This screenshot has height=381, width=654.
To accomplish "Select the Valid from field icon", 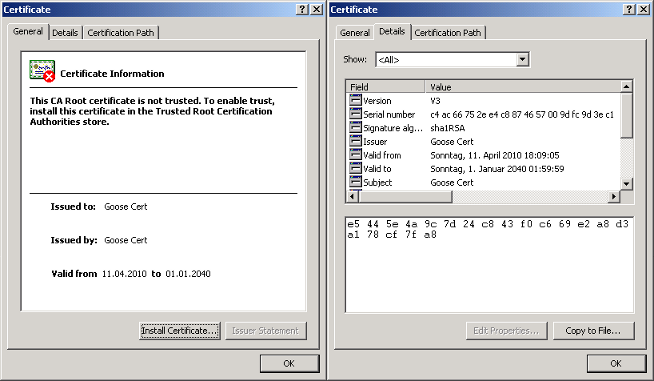I will tap(355, 155).
